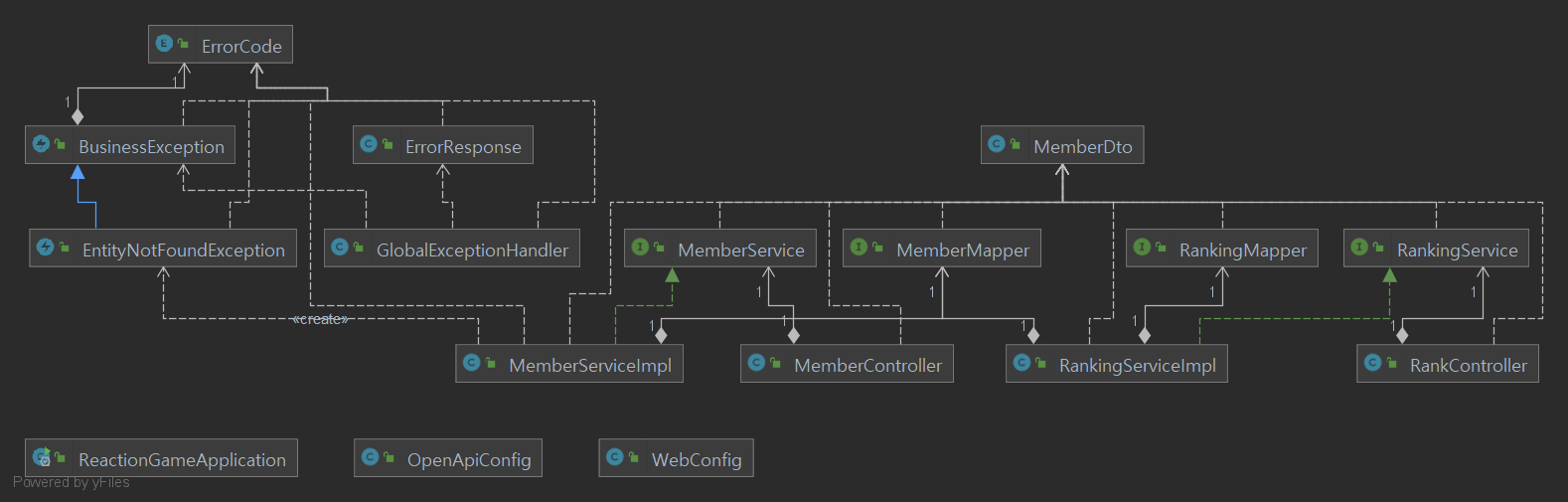Select the MemberMapper interface node
Viewport: 1568px width, 502px height.
[x=942, y=249]
